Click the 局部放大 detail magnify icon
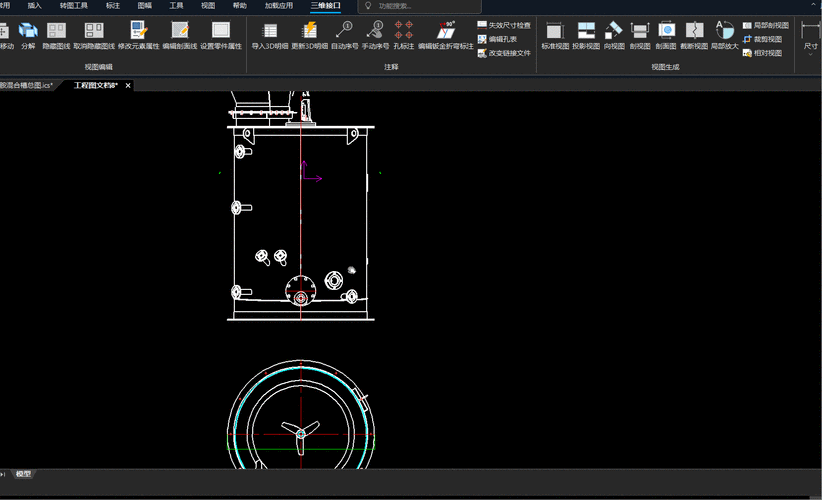 pos(724,31)
